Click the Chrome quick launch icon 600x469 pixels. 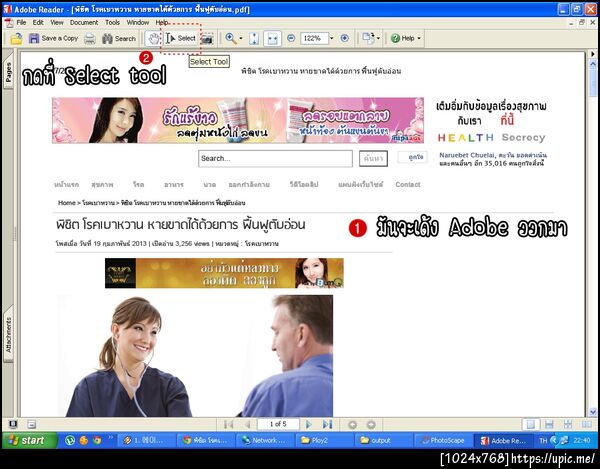(x=97, y=440)
